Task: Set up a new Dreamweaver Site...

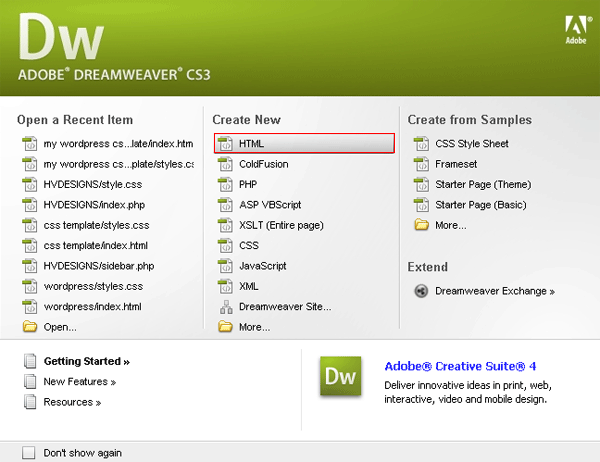Action: (x=285, y=307)
